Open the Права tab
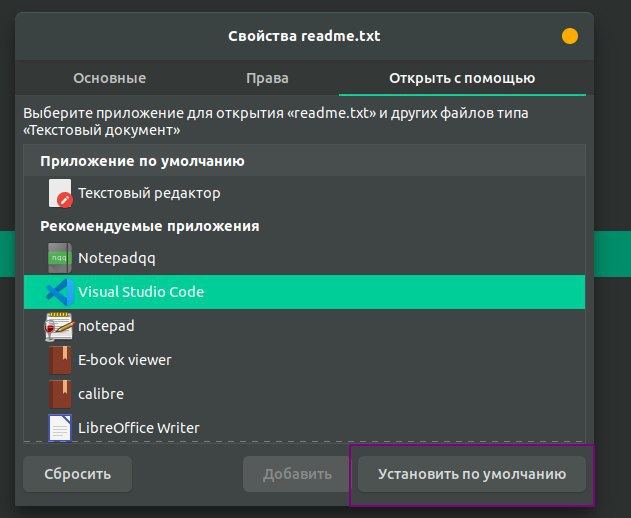Image resolution: width=631 pixels, height=518 pixels. (267, 78)
